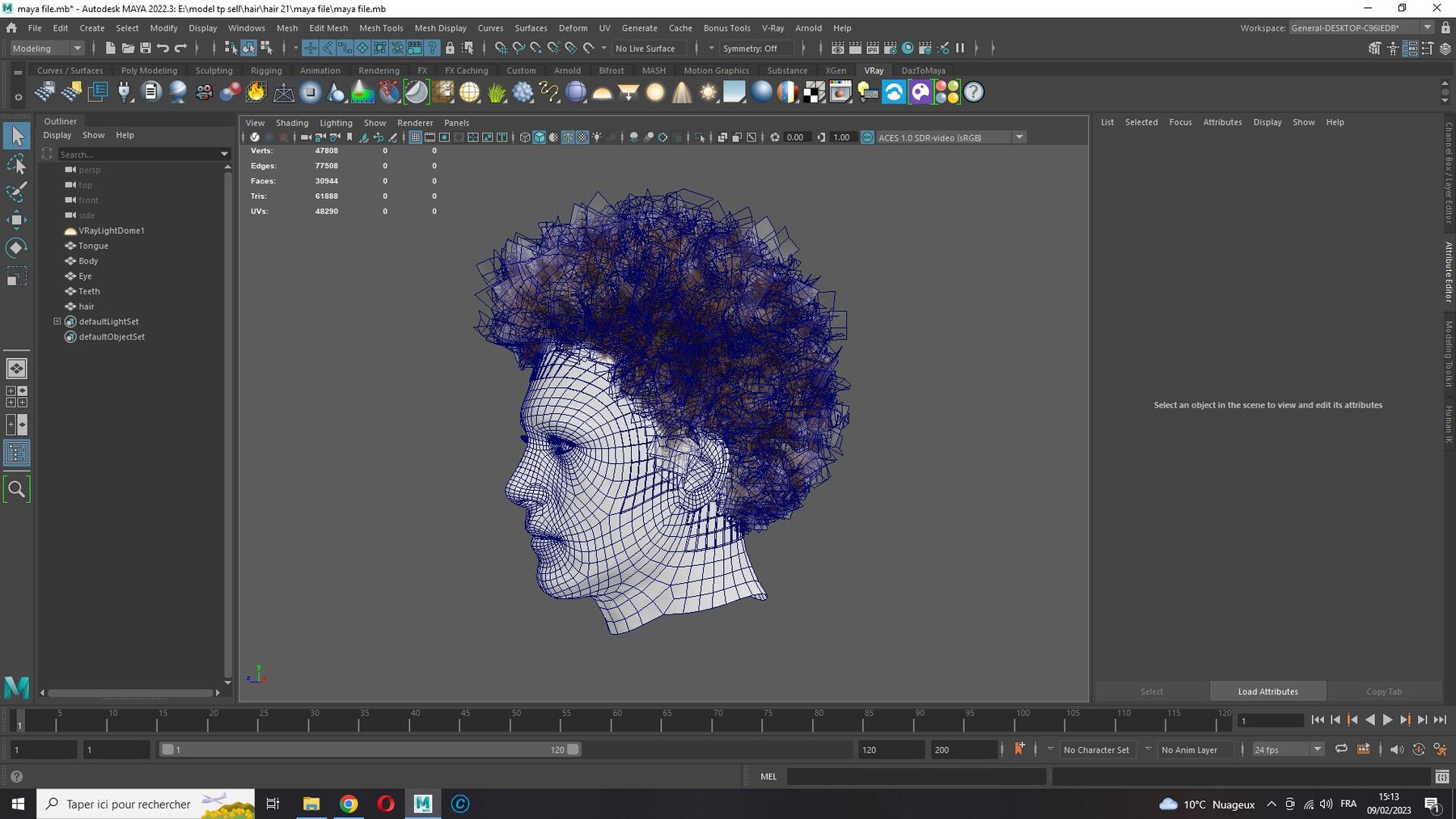Click the VRay fire volume shelf icon
This screenshot has height=819, width=1456.
pos(256,92)
